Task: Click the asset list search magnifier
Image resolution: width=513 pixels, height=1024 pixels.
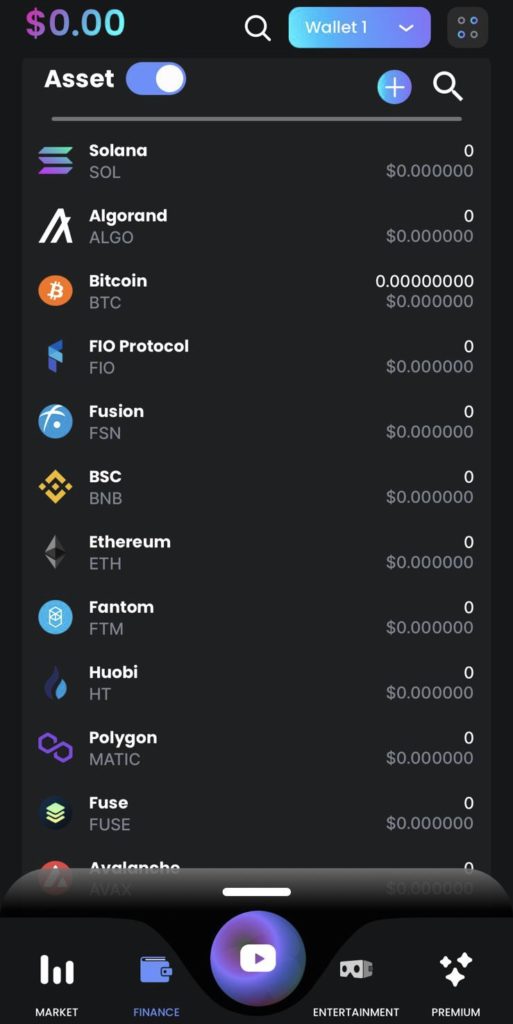Action: [x=448, y=86]
